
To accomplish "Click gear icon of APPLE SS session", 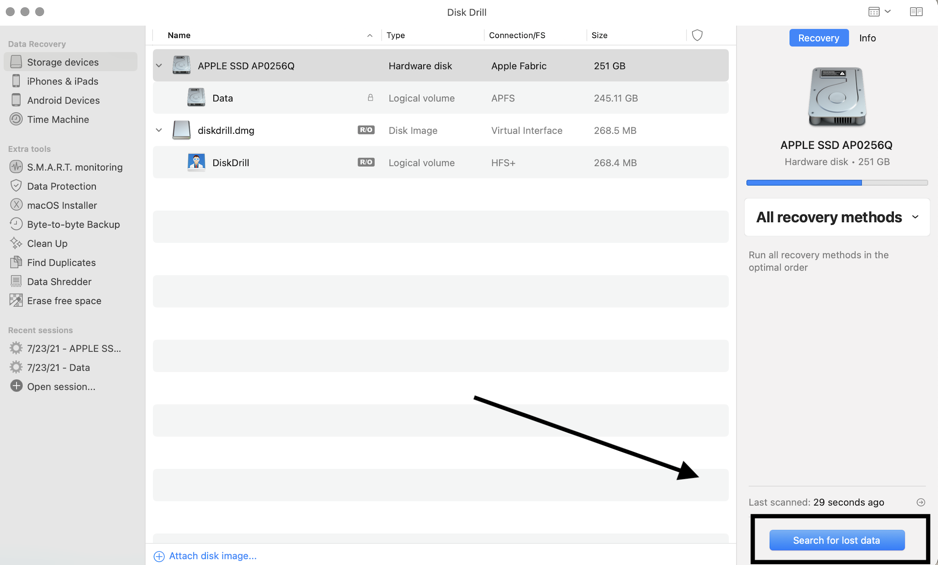I will pos(16,348).
